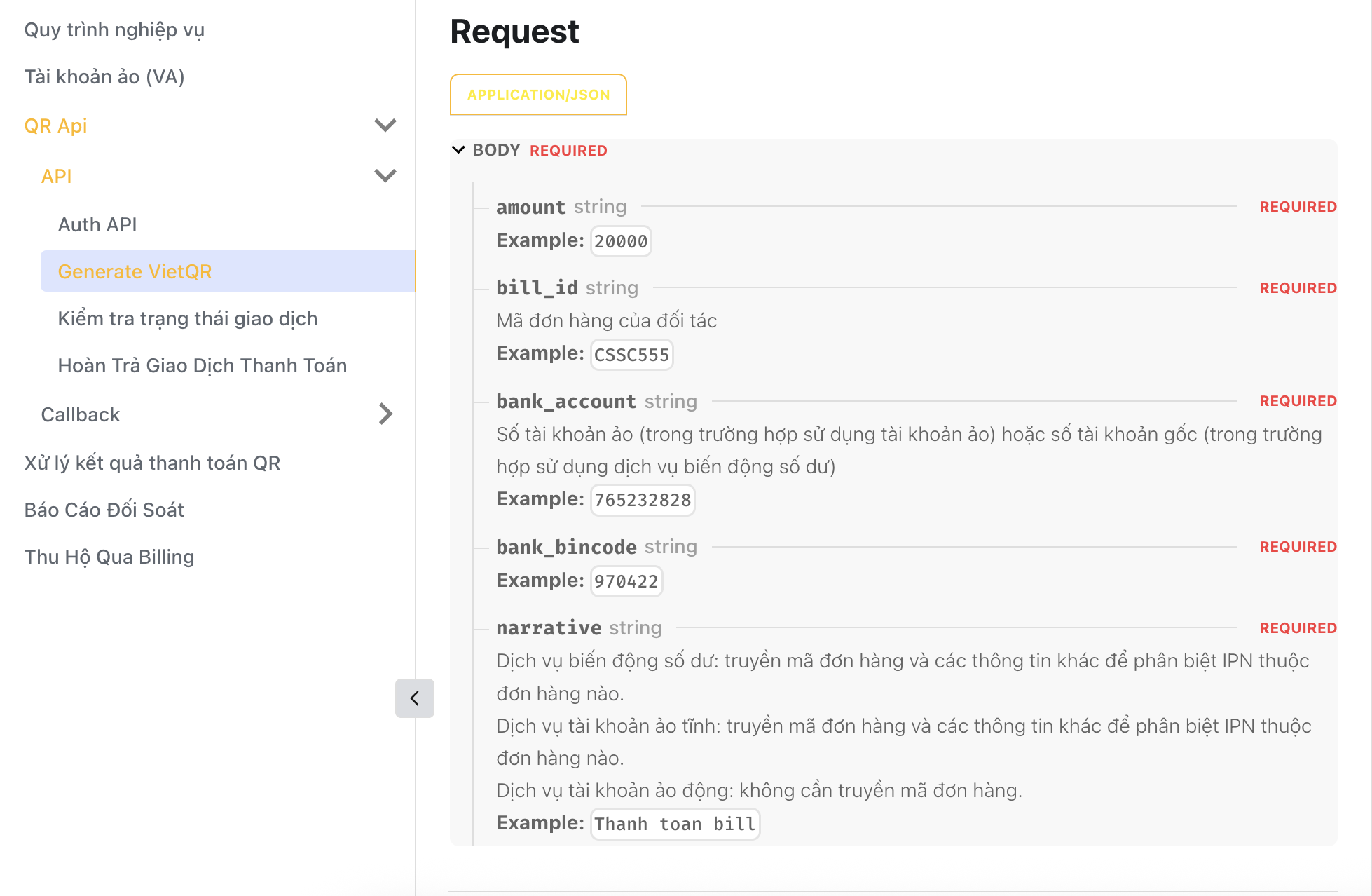This screenshot has height=896, width=1372.
Task: Click the QR Api menu label
Action: (x=56, y=125)
